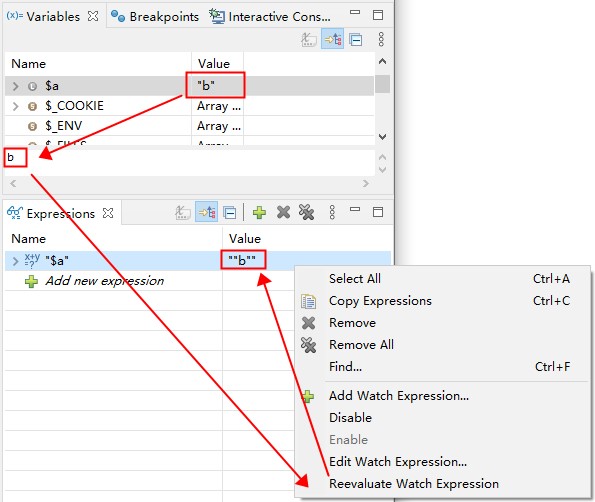
Task: Toggle Show Logical Structure in Expressions toolbar
Action: pos(206,212)
